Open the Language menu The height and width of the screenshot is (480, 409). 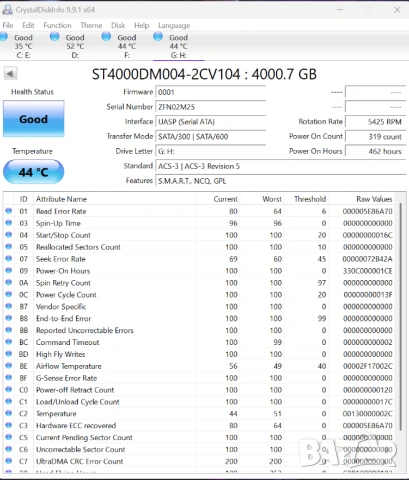pyautogui.click(x=174, y=25)
